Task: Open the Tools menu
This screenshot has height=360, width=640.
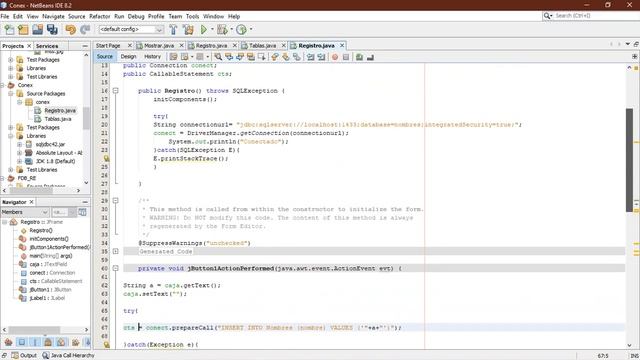Action: (x=192, y=16)
